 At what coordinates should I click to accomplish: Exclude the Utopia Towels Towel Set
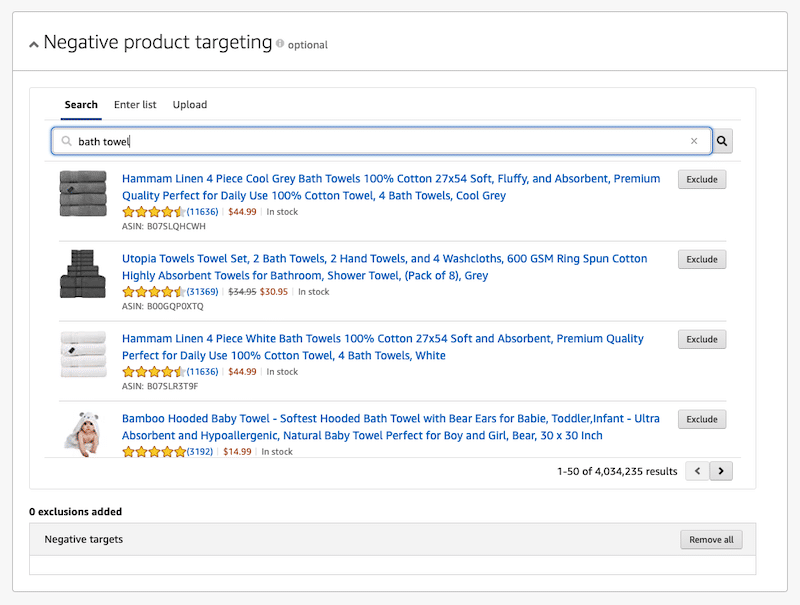tap(702, 259)
